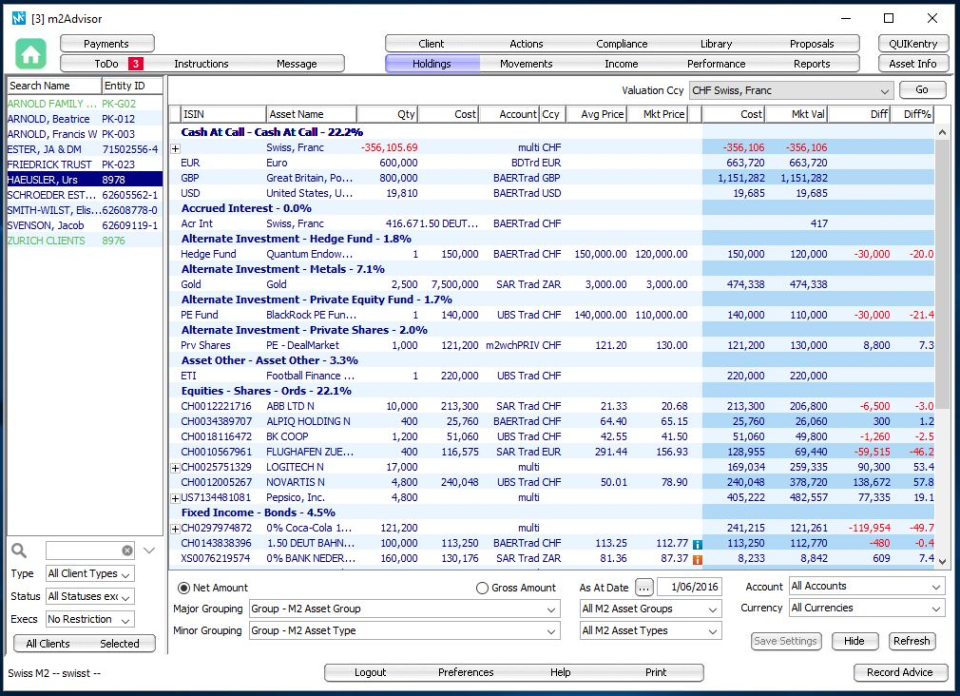Screen dimensions: 960x696
Task: Click the Refresh button
Action: tap(911, 641)
